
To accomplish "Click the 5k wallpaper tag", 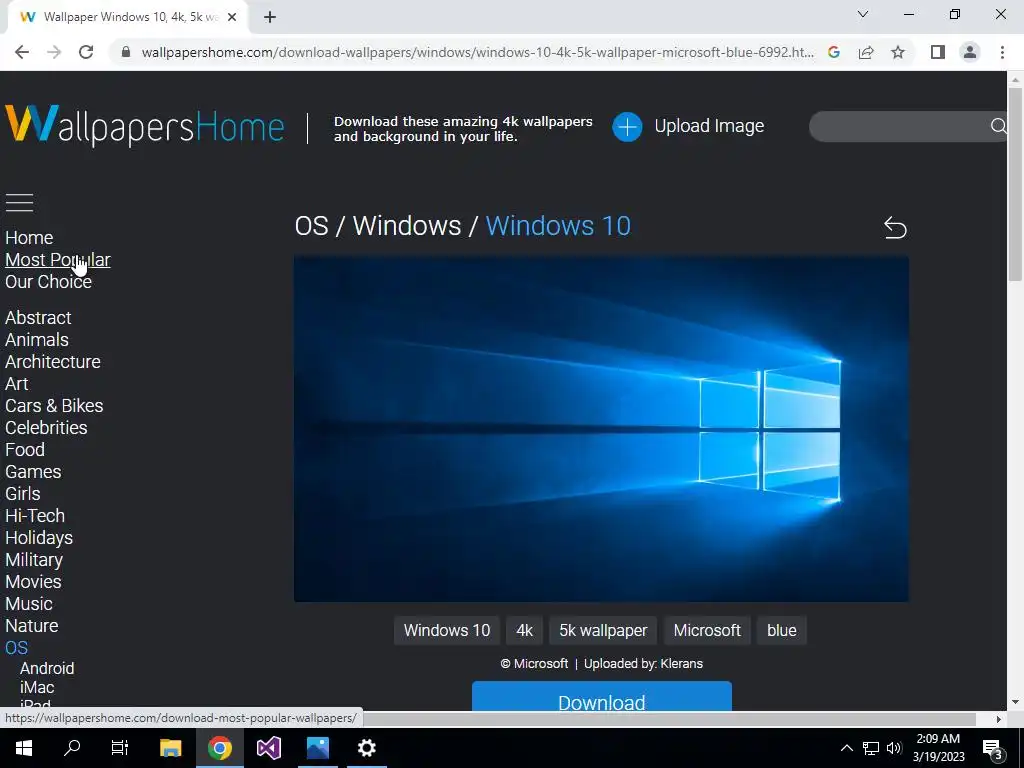I will pos(603,630).
